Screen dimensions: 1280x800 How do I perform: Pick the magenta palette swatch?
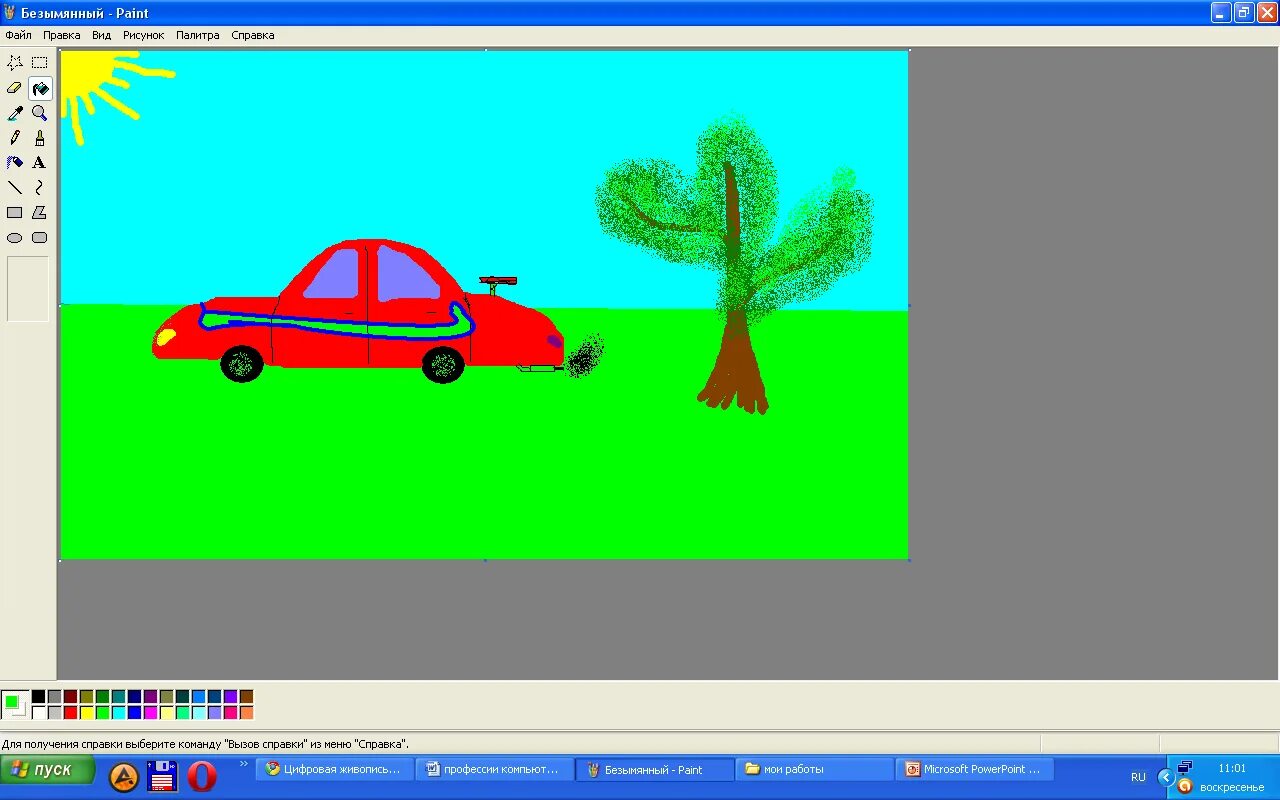[150, 712]
